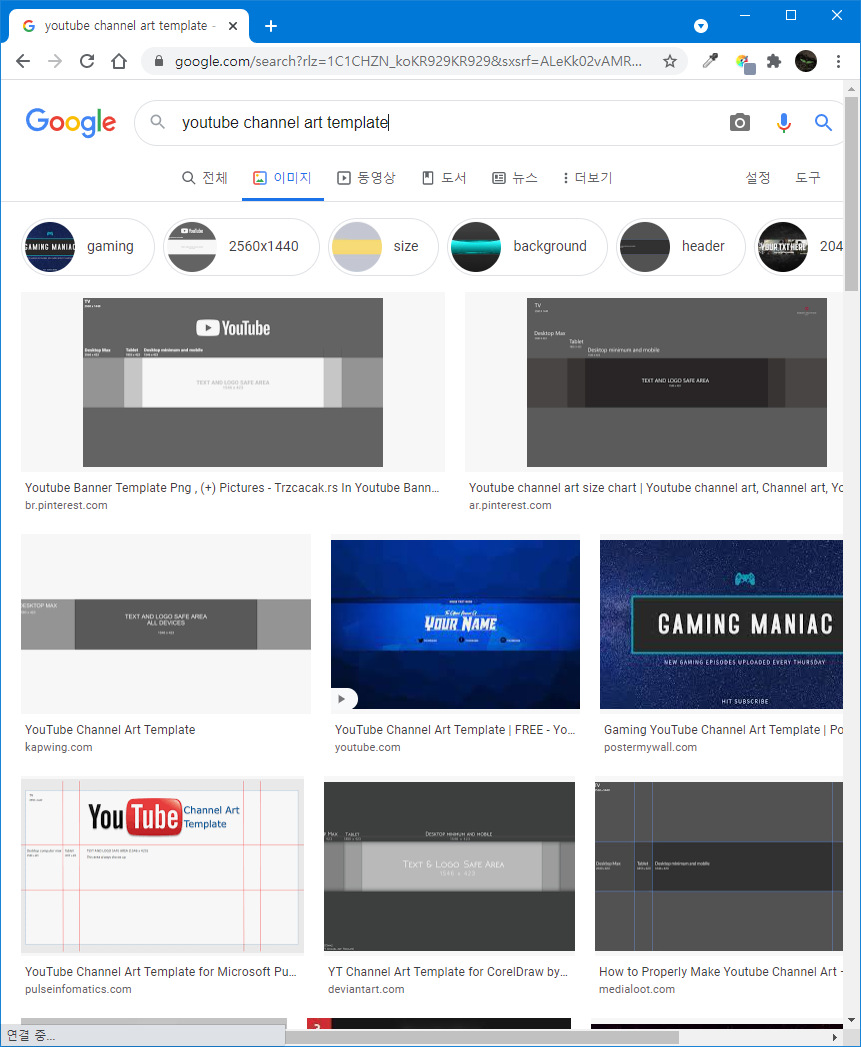Screen dimensions: 861x1047
Task: Open 도구 search tools
Action: (808, 178)
